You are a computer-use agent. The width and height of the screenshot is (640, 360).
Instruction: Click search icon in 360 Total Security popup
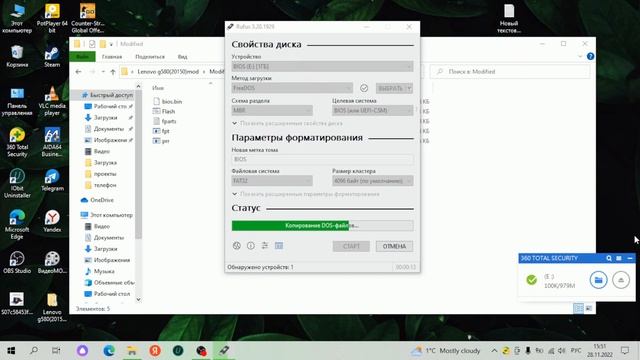[609, 258]
